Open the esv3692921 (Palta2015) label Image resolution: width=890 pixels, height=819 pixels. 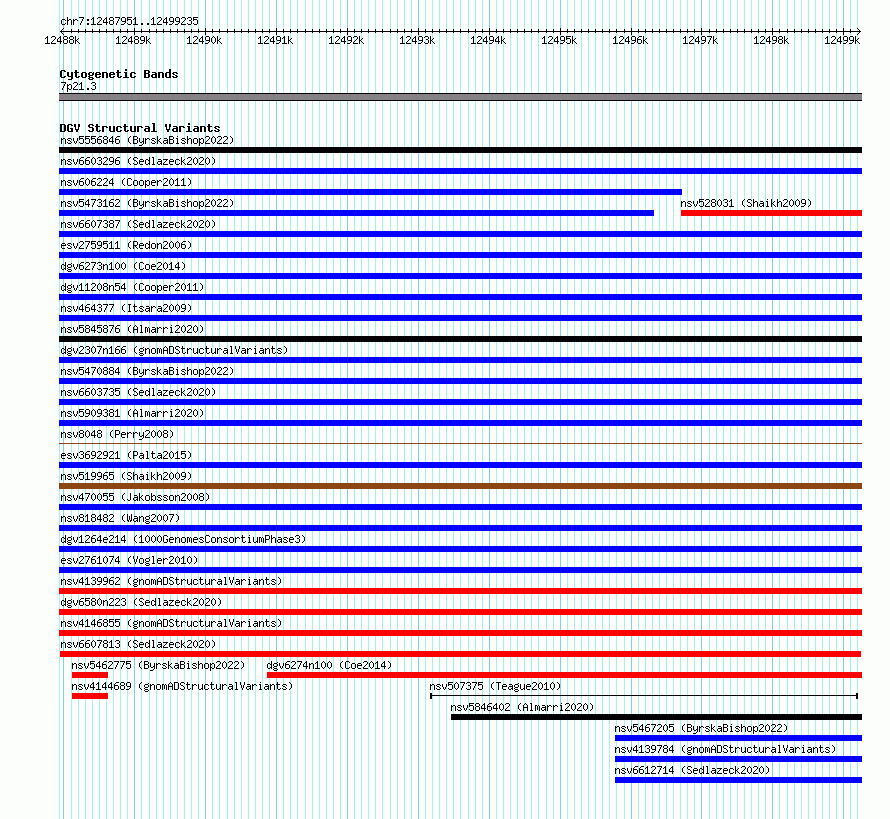click(126, 455)
